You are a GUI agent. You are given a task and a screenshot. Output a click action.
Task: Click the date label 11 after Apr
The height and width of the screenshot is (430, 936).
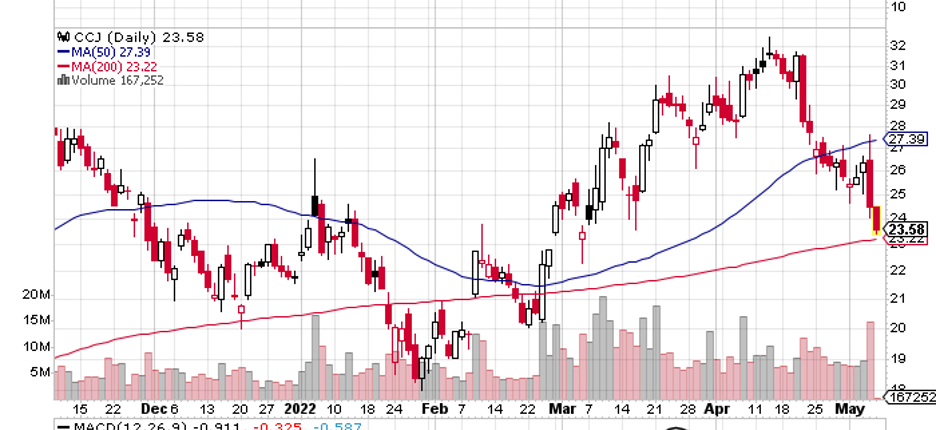[755, 409]
